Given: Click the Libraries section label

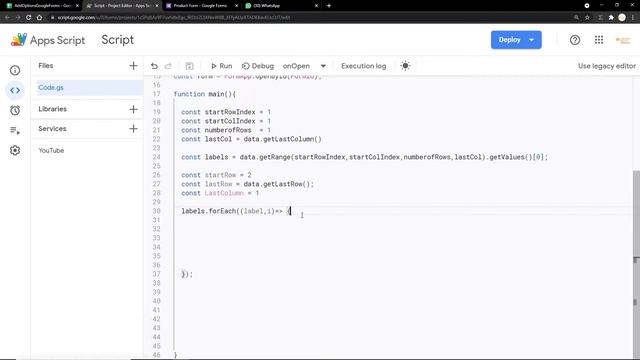Looking at the screenshot, I should click(53, 109).
